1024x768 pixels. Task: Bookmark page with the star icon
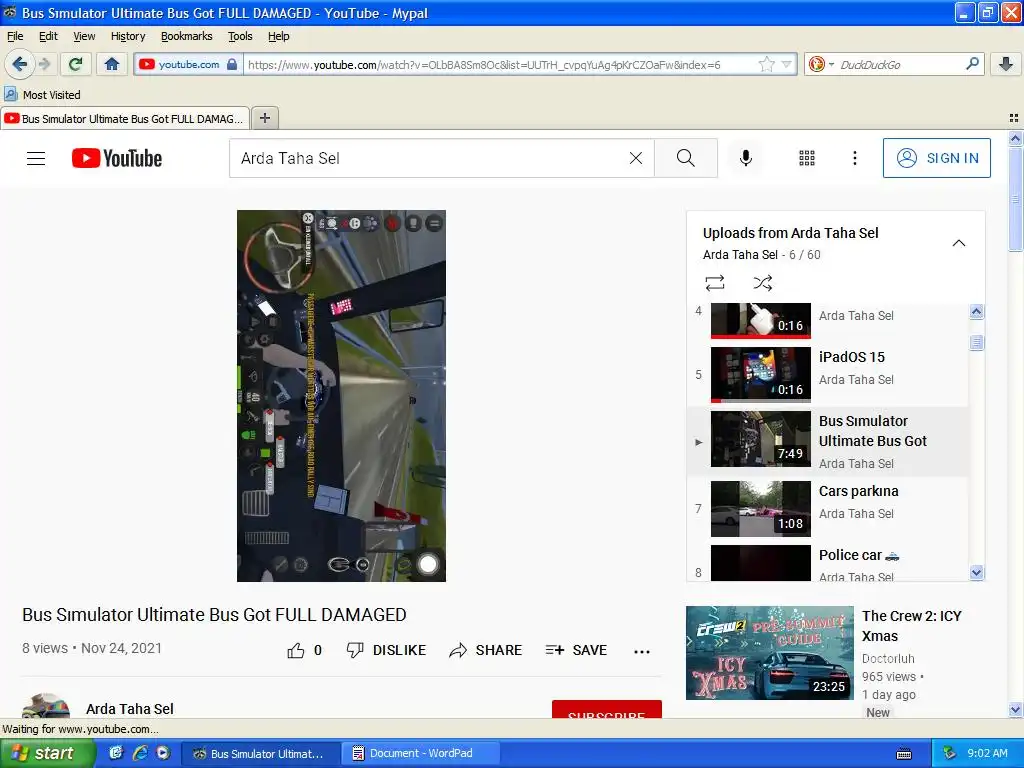click(x=766, y=64)
